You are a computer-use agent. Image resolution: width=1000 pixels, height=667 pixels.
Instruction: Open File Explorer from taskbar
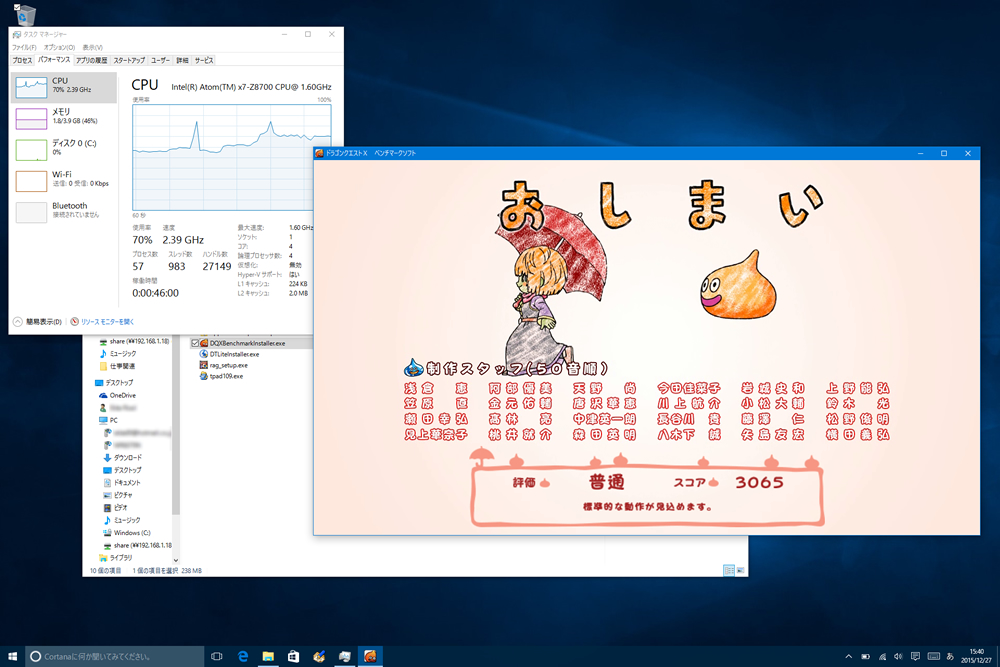tap(268, 656)
